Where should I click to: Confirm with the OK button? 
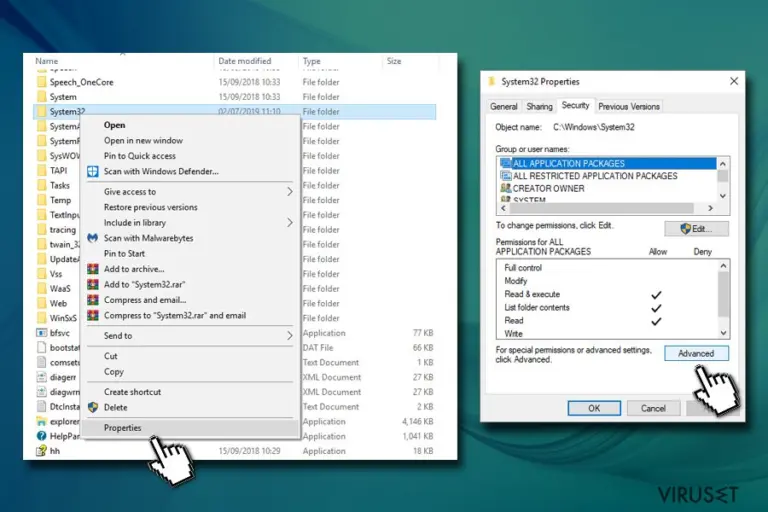[x=594, y=408]
